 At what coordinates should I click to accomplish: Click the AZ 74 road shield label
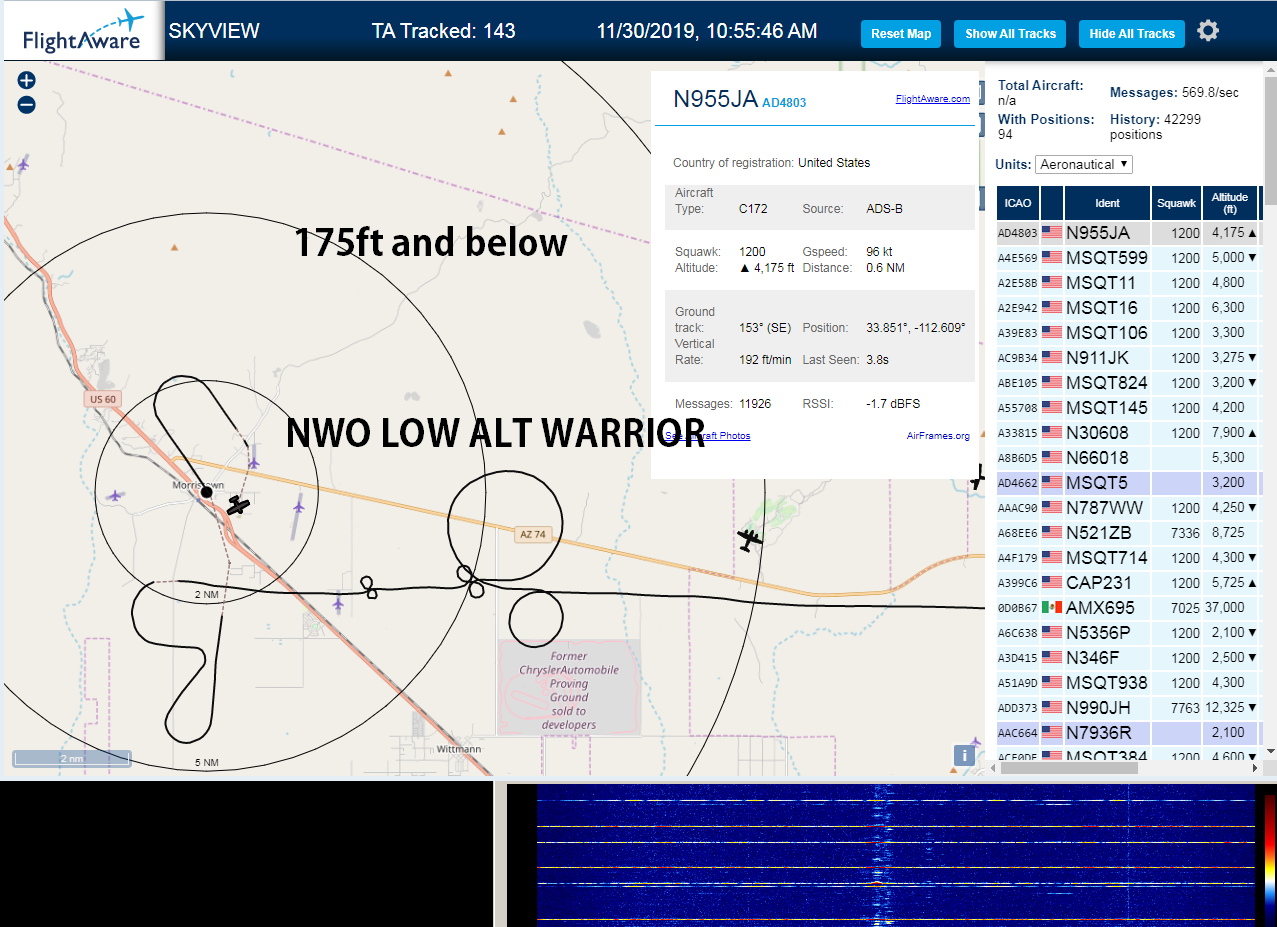pyautogui.click(x=533, y=534)
